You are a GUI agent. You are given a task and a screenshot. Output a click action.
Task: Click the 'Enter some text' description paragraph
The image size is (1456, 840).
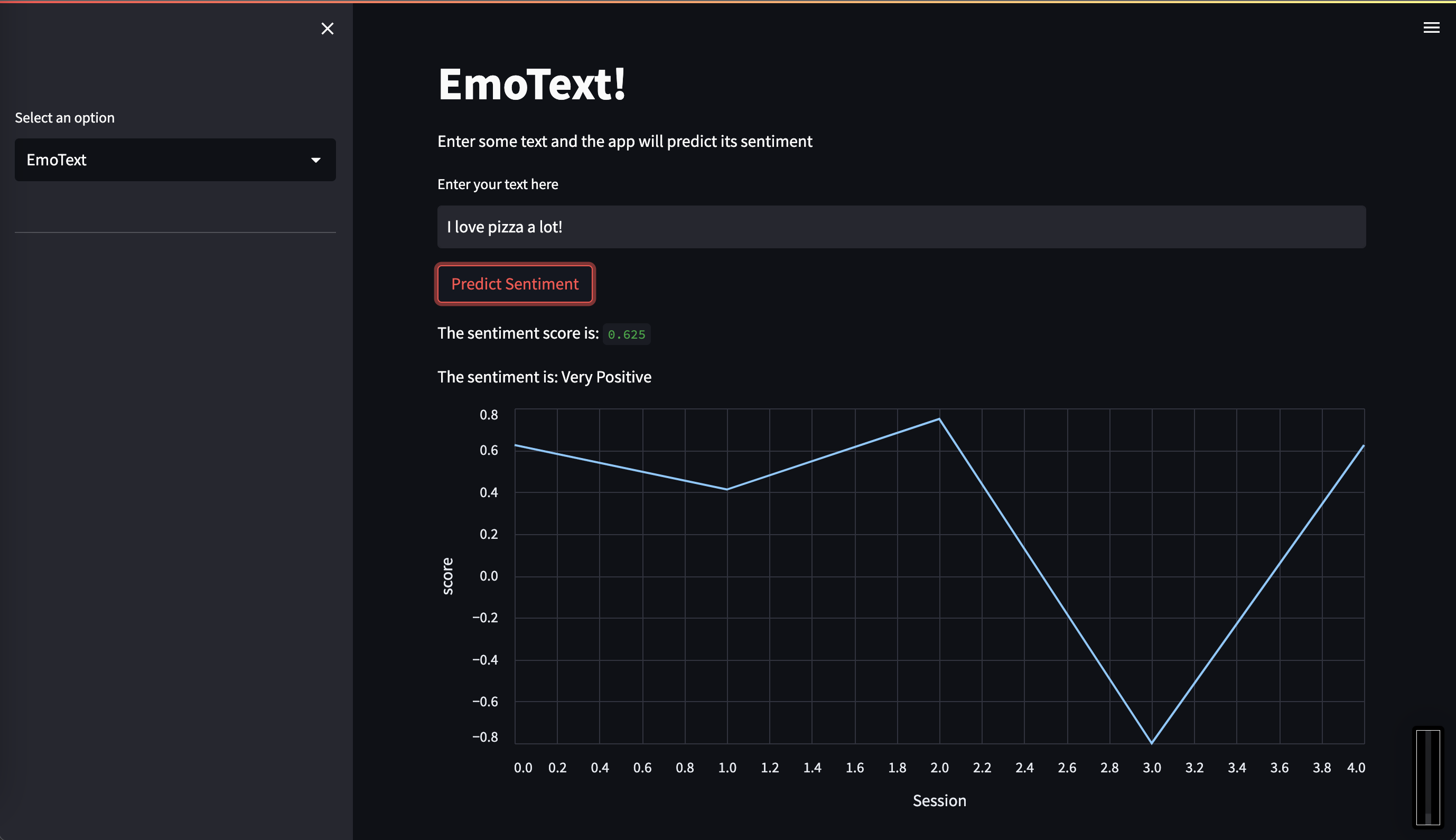[624, 142]
